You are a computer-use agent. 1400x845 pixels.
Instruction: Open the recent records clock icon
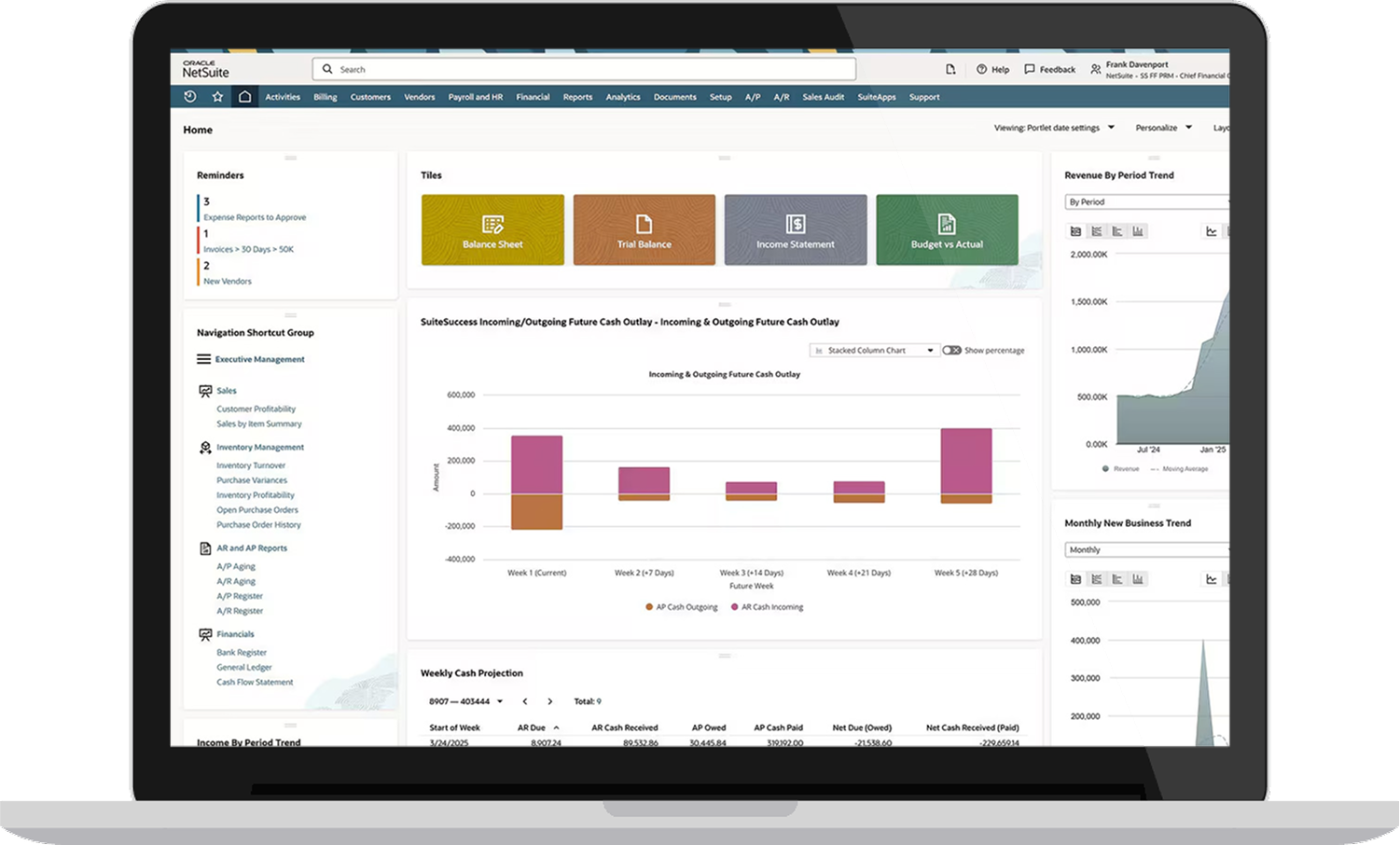pos(189,96)
